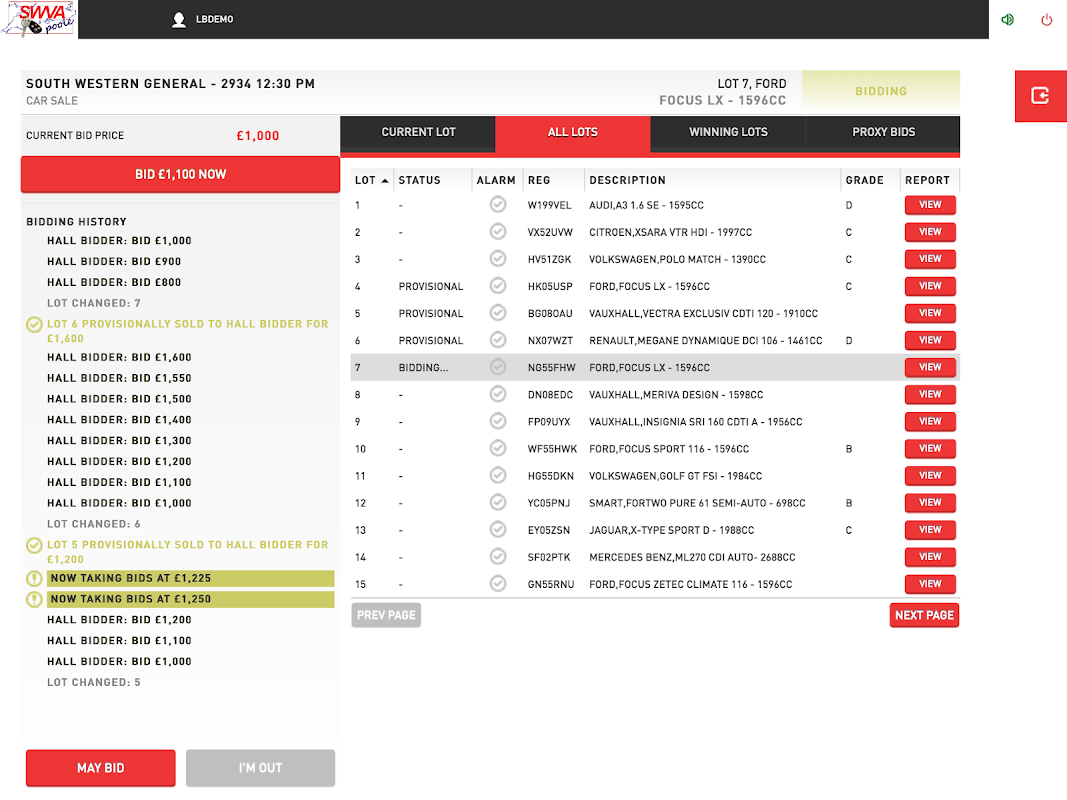Click history entry HALL BIDDER: BID £1,550

click(119, 378)
